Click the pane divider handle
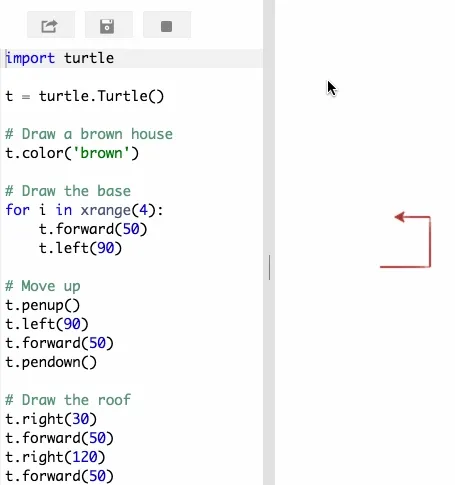The image size is (455, 485). tap(269, 267)
